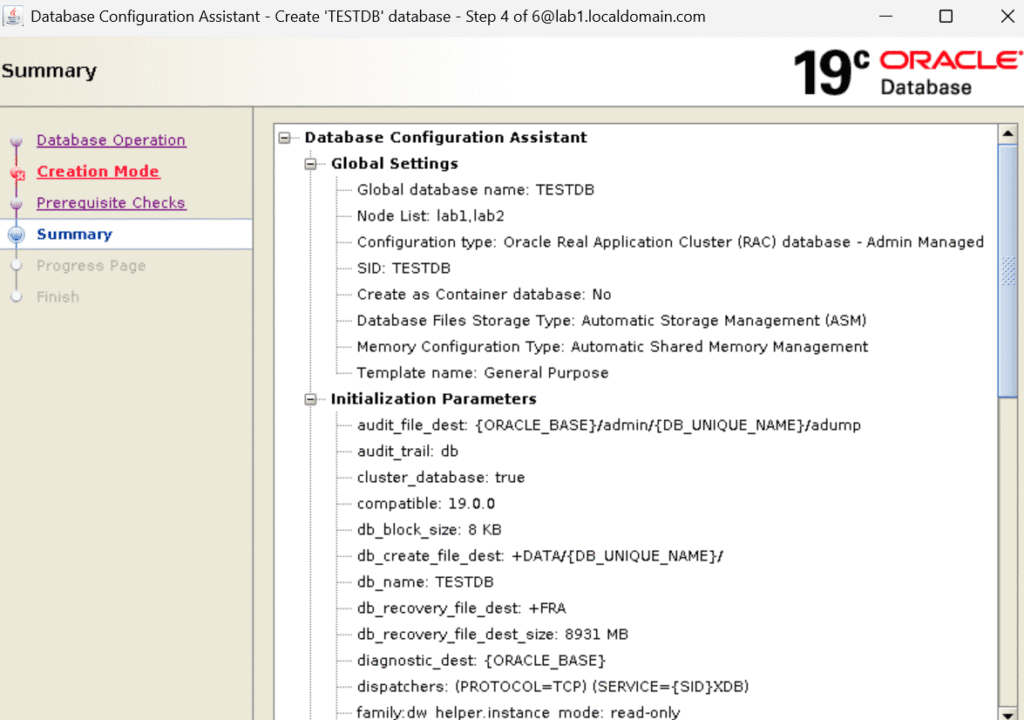This screenshot has width=1024, height=720.
Task: Collapse the Initialization Parameters tree node
Action: click(x=311, y=399)
